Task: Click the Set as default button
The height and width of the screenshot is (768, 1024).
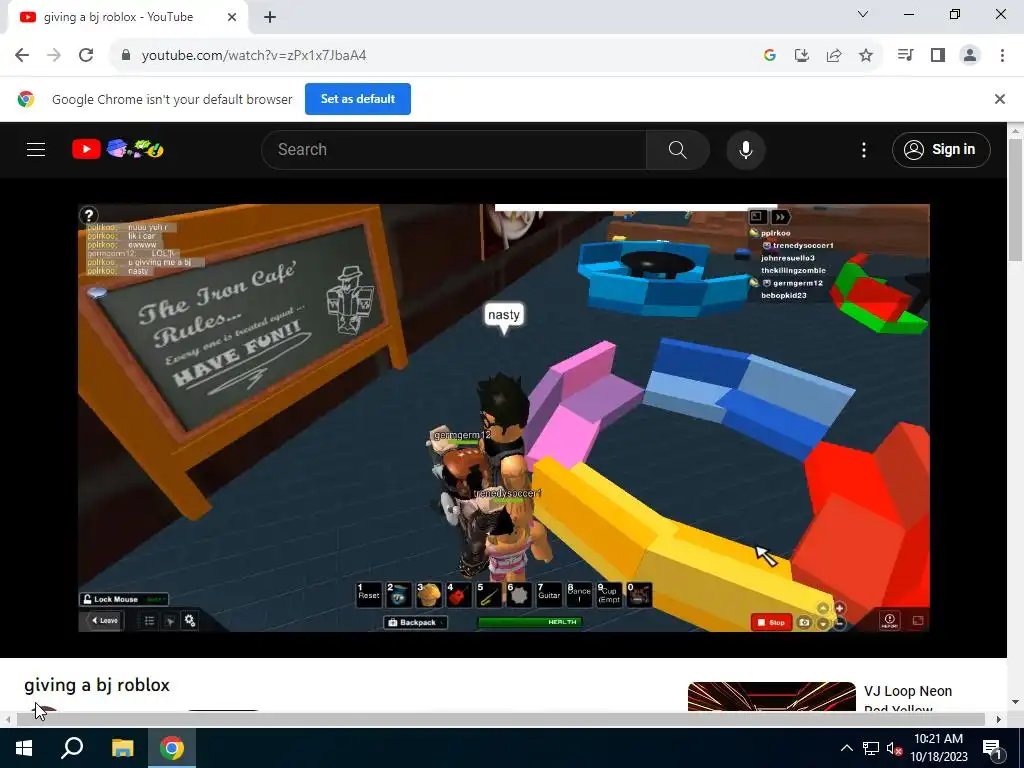Action: pos(358,99)
